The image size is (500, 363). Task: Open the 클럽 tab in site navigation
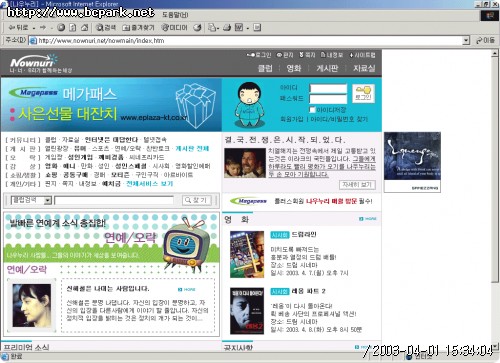[x=266, y=68]
